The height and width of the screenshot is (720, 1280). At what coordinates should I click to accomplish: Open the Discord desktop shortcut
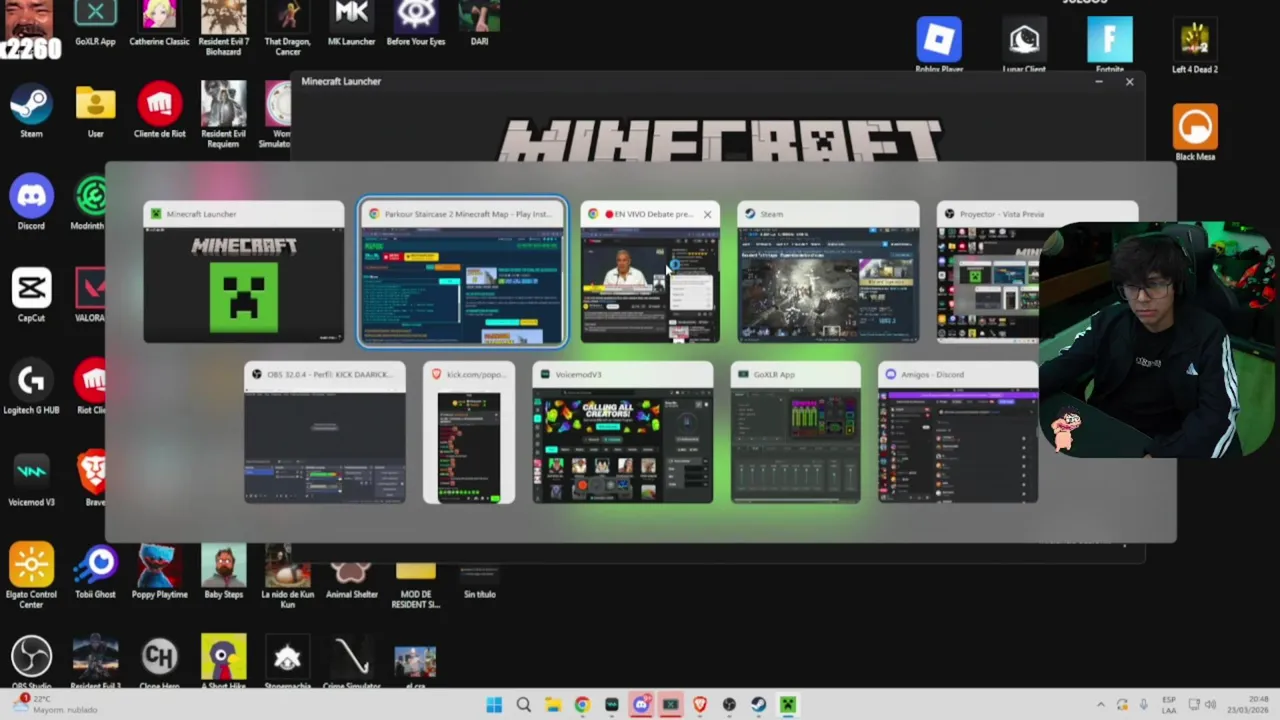click(31, 203)
